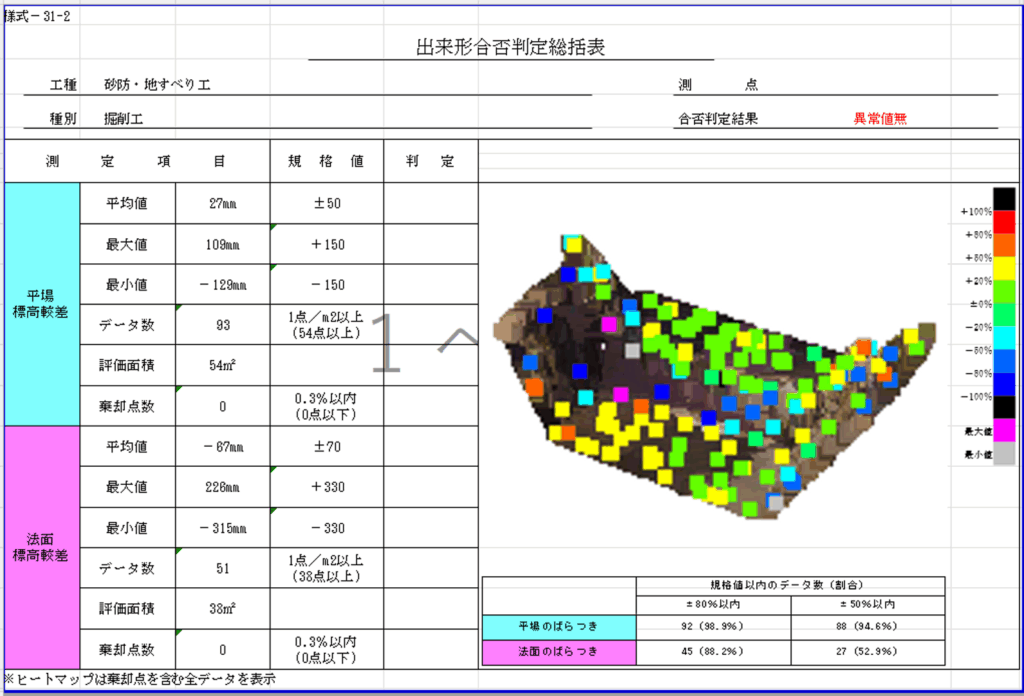Select the orange swatch in the color legend
This screenshot has width=1024, height=696.
click(x=1004, y=244)
